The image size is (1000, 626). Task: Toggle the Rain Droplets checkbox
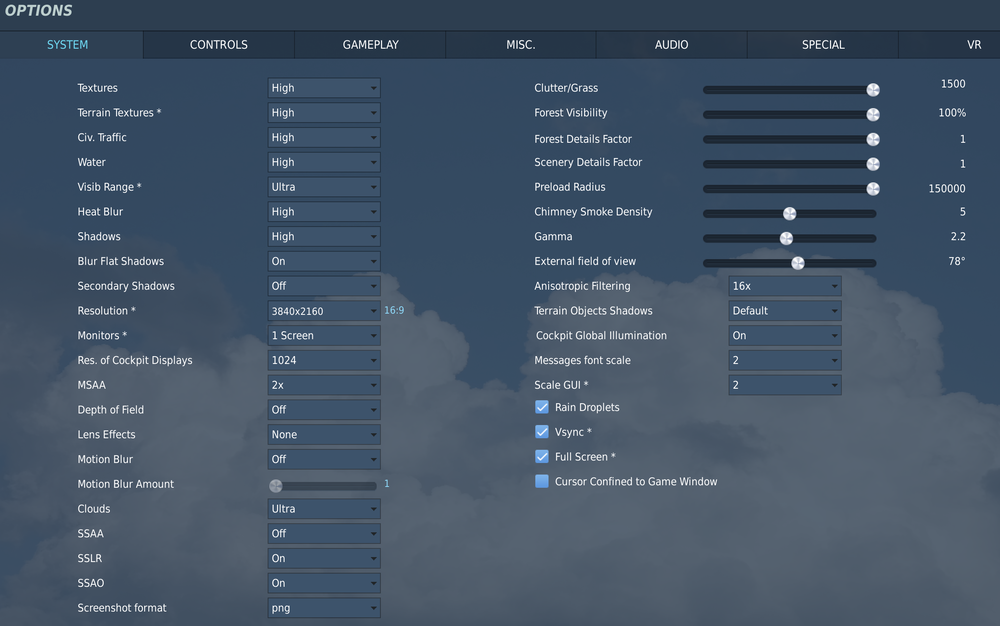pyautogui.click(x=541, y=407)
